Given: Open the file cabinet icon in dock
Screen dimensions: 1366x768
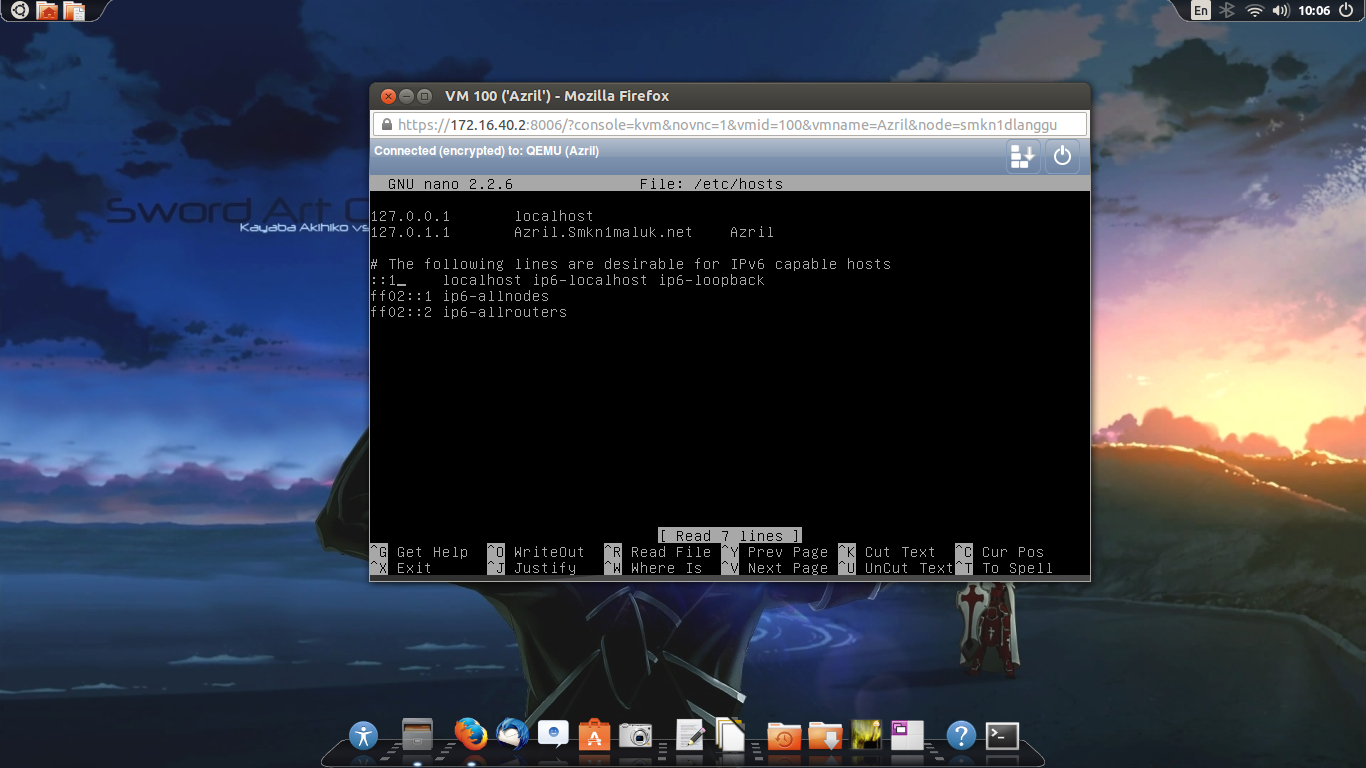Looking at the screenshot, I should tap(417, 734).
